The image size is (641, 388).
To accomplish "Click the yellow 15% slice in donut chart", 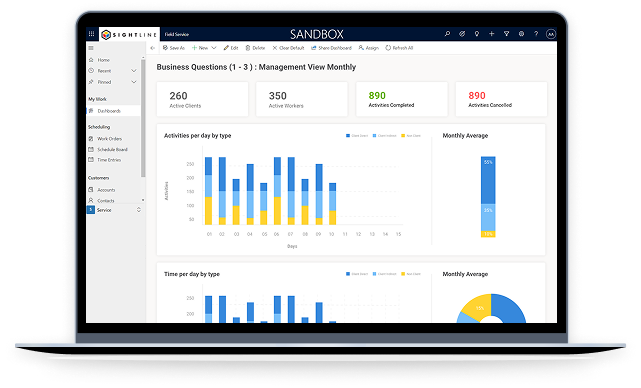I will click(x=478, y=307).
